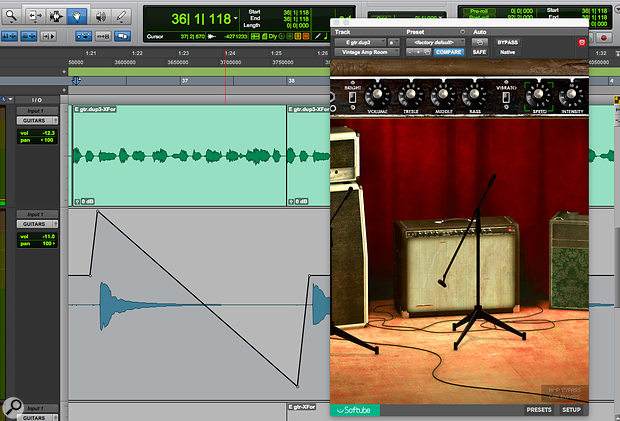Open plug-in automation enable dialog icon
The height and width of the screenshot is (421, 620).
(x=480, y=42)
